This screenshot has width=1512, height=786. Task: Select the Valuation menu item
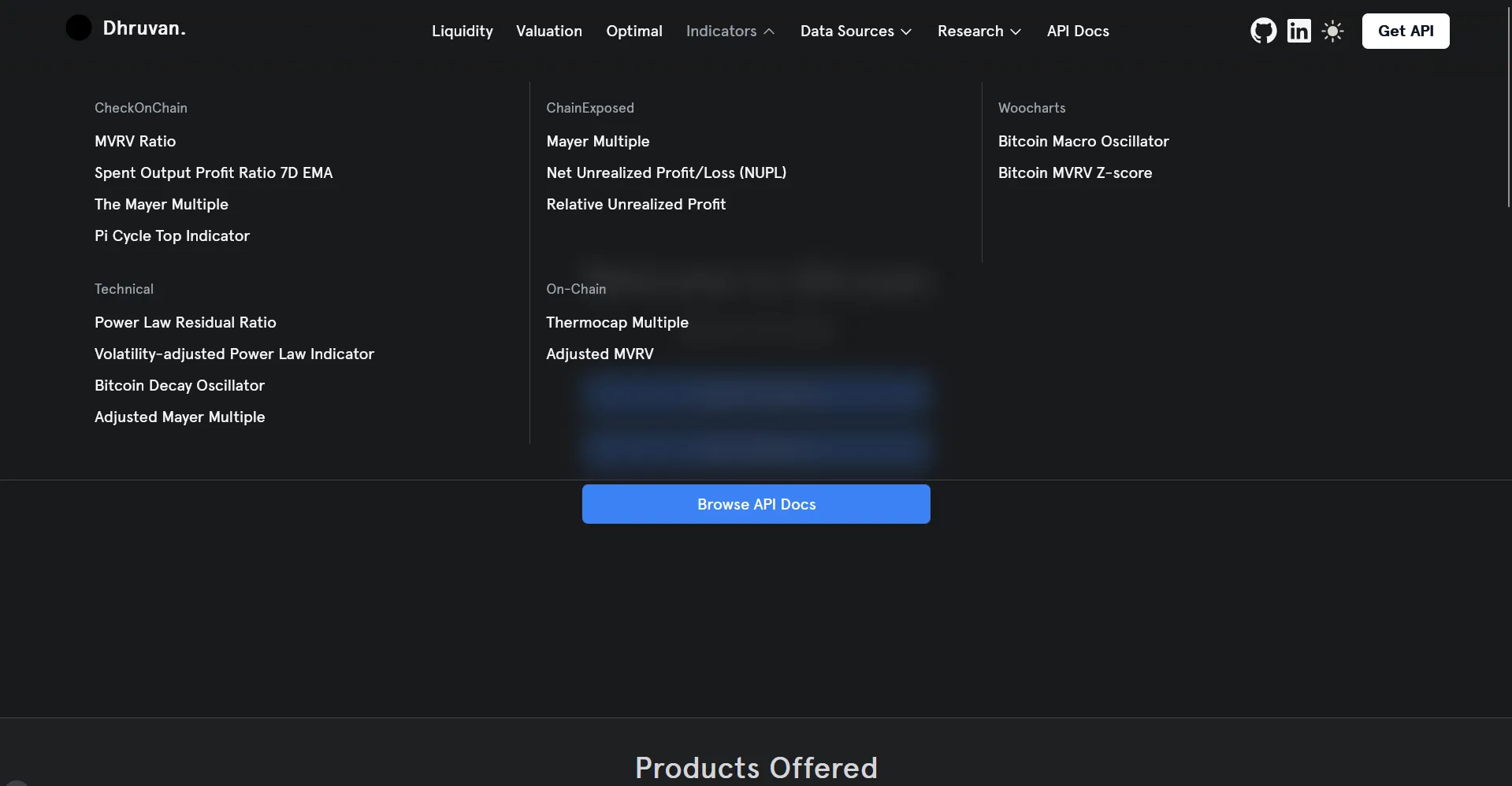(x=548, y=31)
